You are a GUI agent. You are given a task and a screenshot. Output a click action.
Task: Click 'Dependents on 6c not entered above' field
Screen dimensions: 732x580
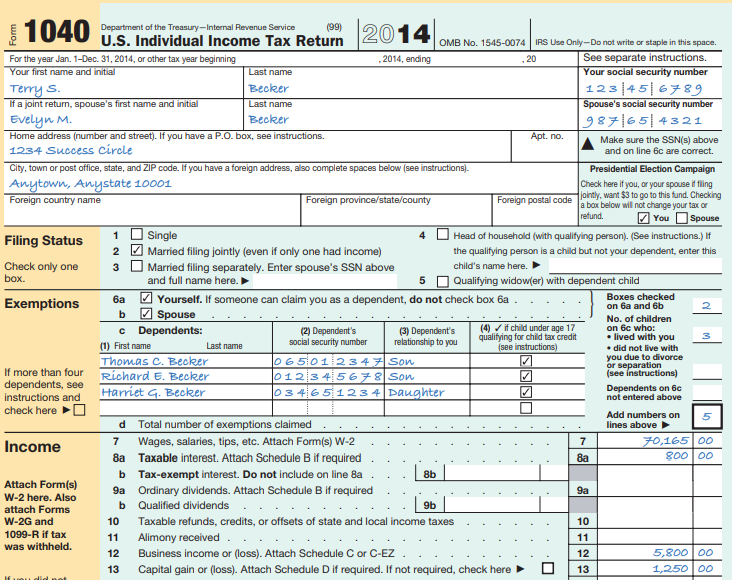[x=707, y=393]
